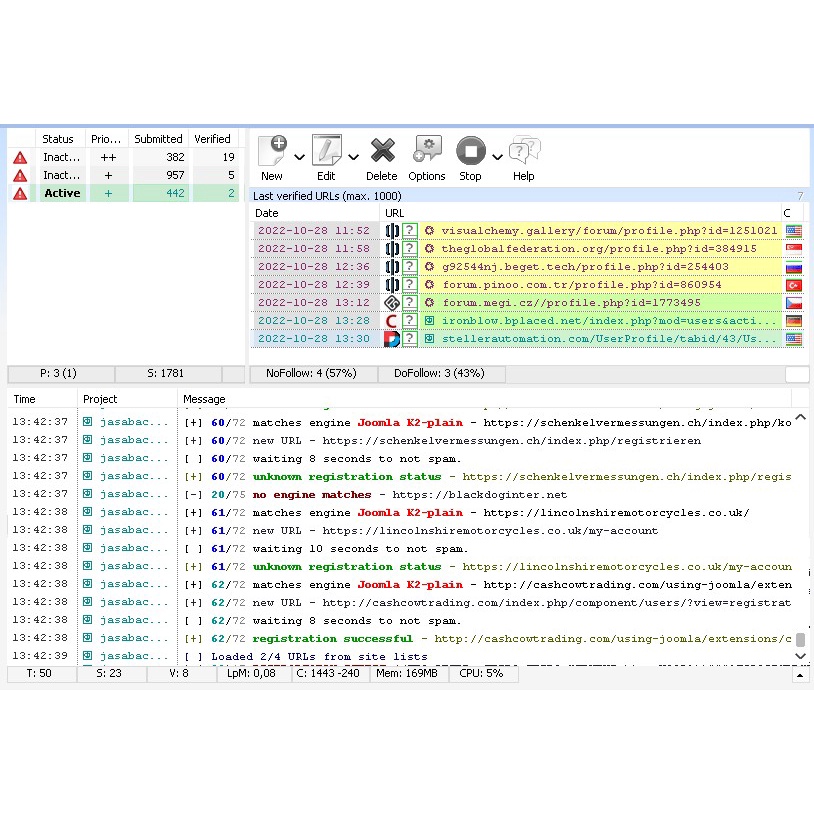Click the red warning triangle beside Active

pyautogui.click(x=20, y=192)
